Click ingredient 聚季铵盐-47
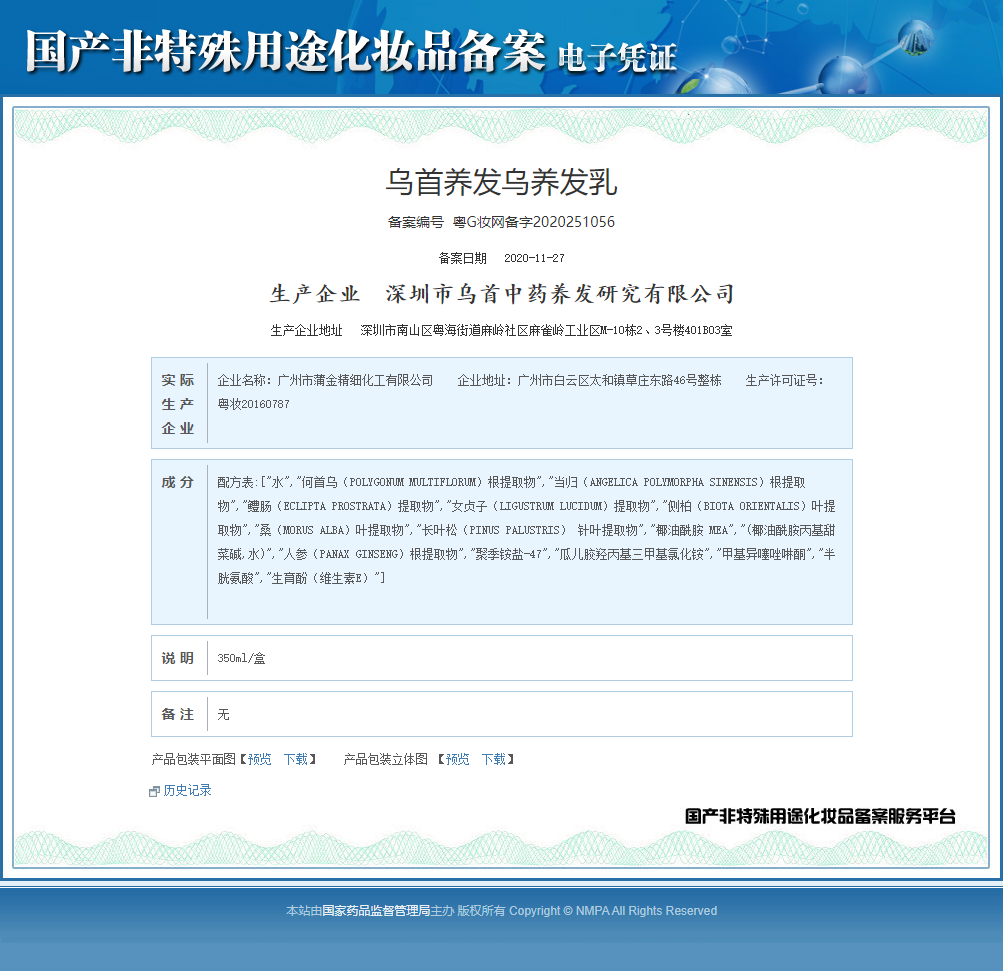 [x=509, y=555]
